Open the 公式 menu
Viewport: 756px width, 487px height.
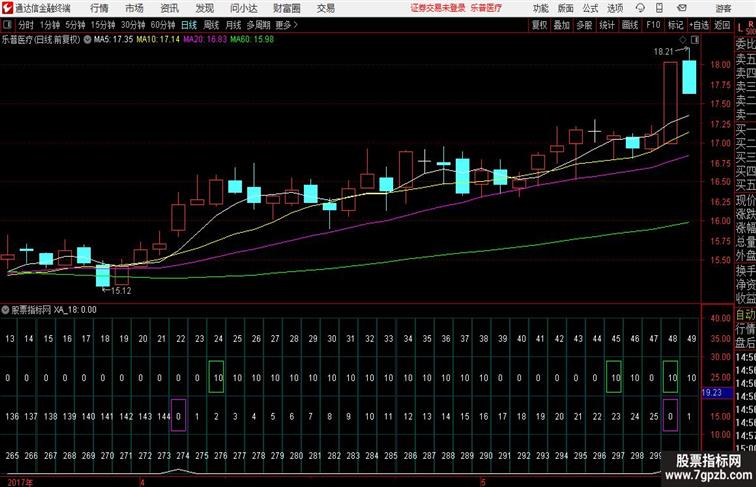(x=590, y=8)
